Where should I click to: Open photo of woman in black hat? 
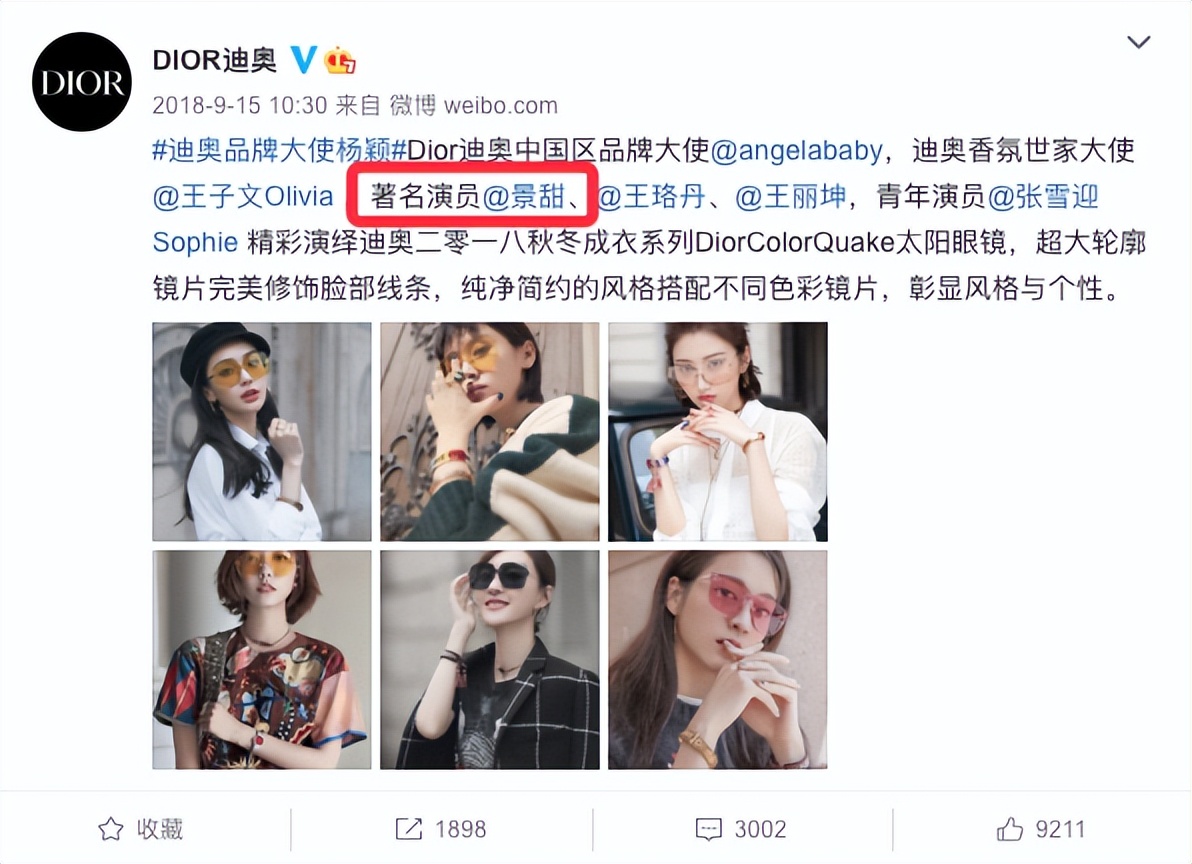[x=262, y=432]
